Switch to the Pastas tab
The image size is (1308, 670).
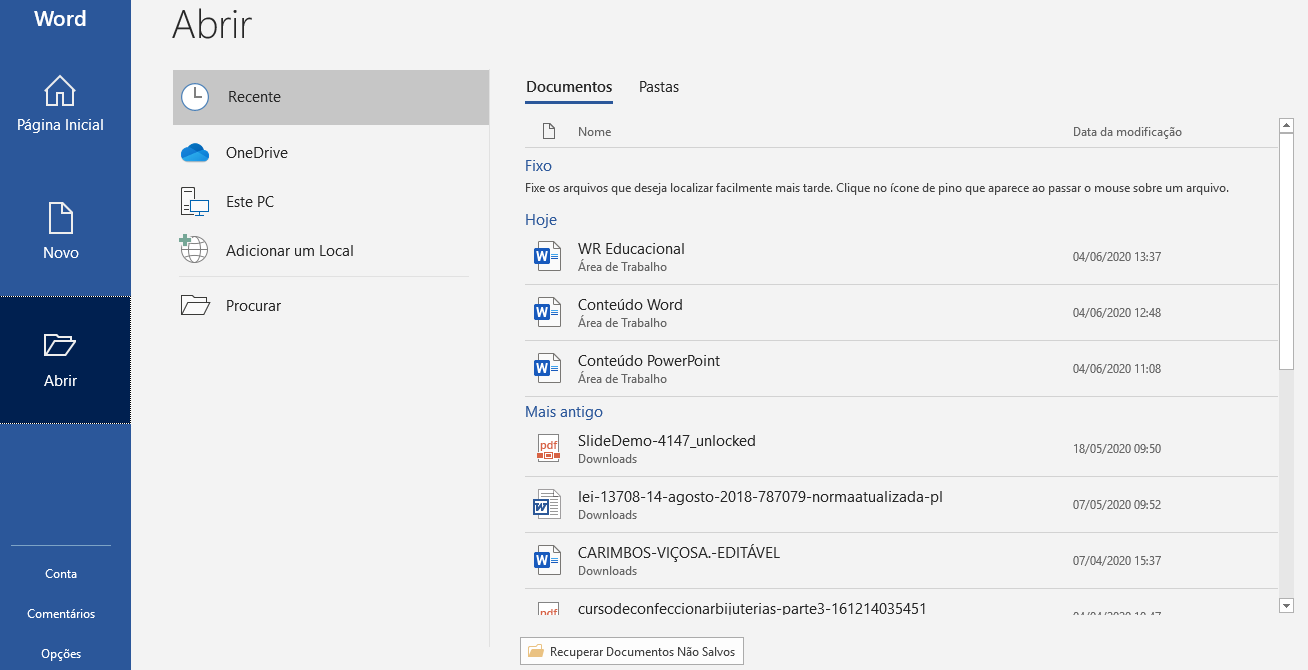tap(659, 87)
